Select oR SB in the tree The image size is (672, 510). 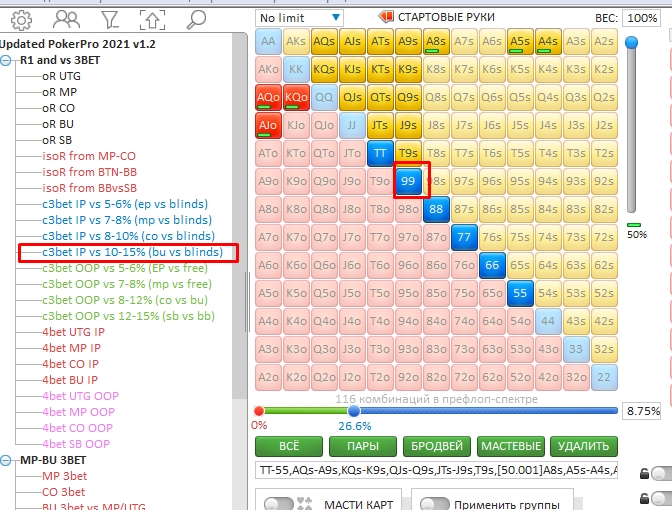(57, 140)
